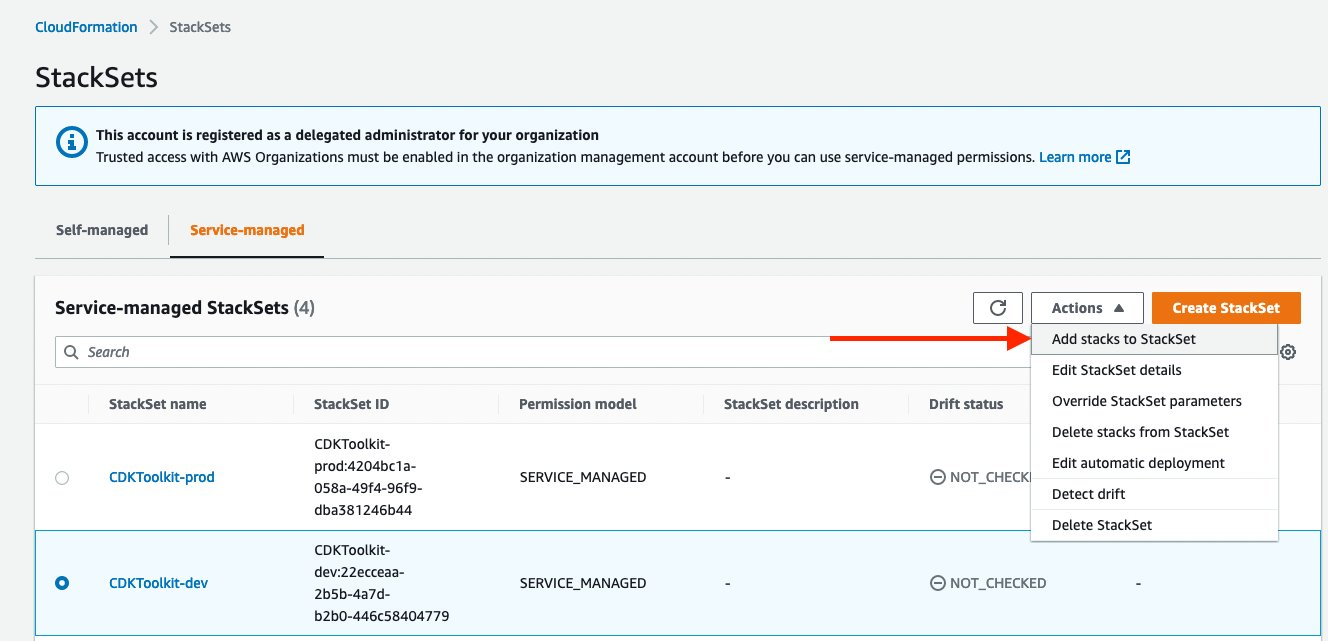The image size is (1328, 641).
Task: Click the NOT_CHECKED drift icon for CDKToolkit-prod
Action: [x=937, y=477]
